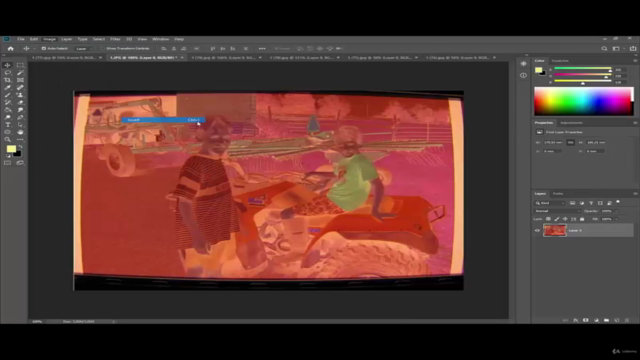The width and height of the screenshot is (640, 360).
Task: Open the Properties panel options menu
Action: 635,123
